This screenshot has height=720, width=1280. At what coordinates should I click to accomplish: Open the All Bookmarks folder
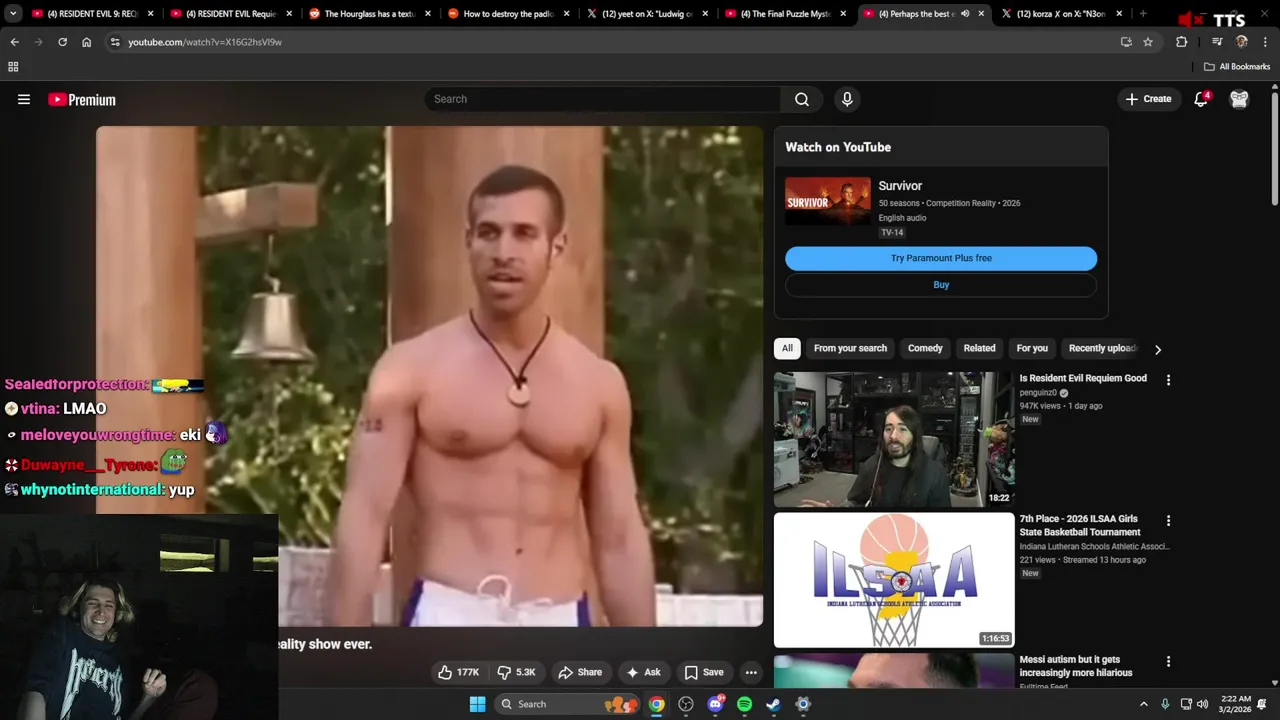(1237, 67)
